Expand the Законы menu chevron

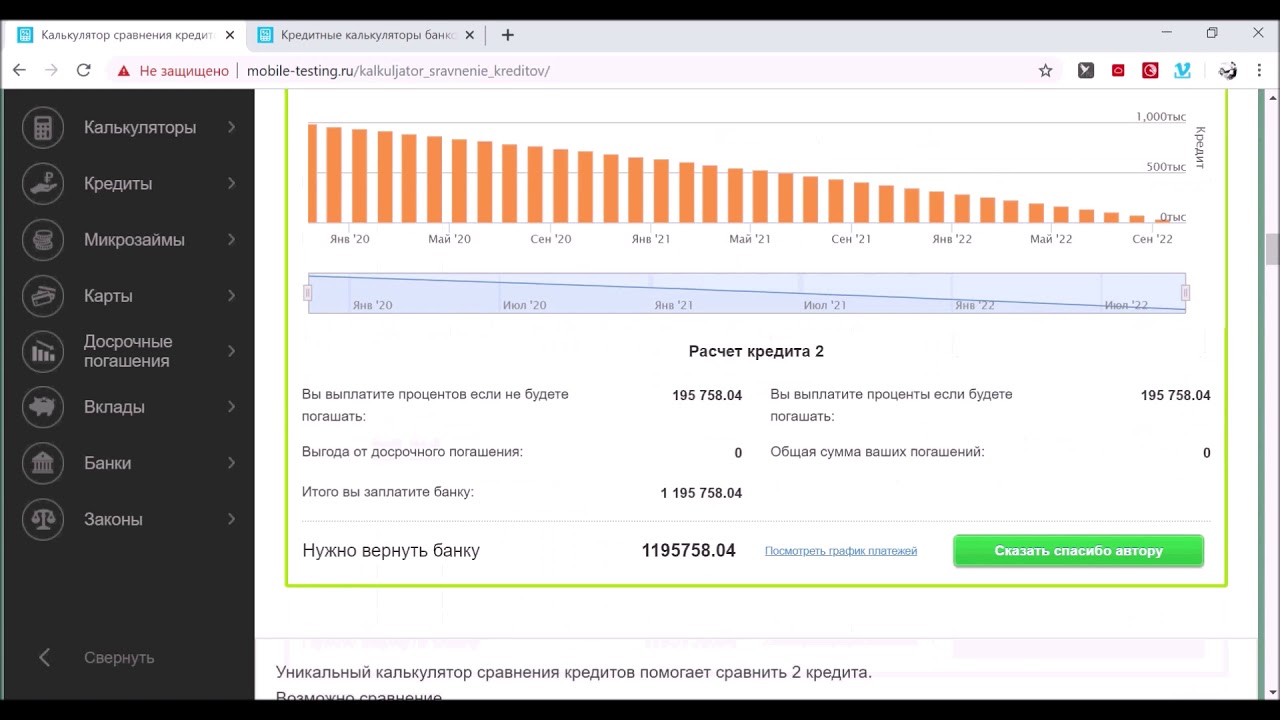click(x=231, y=518)
